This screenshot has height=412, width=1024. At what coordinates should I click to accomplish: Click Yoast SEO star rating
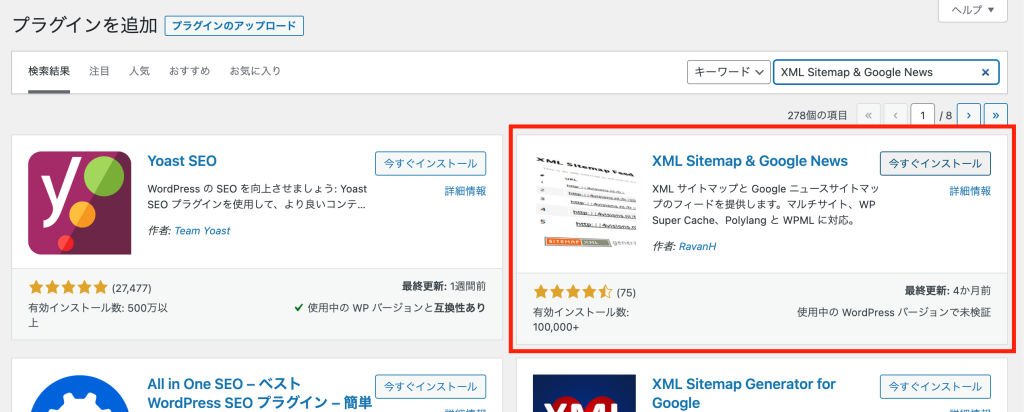point(68,287)
